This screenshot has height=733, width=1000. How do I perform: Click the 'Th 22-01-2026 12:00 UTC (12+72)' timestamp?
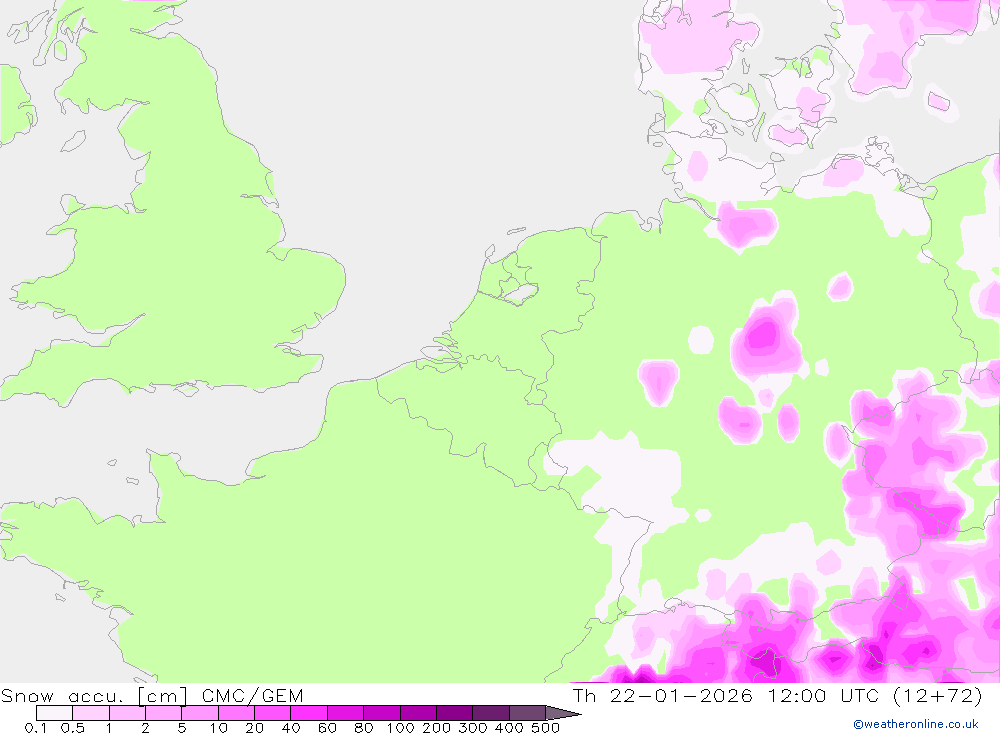click(777, 695)
